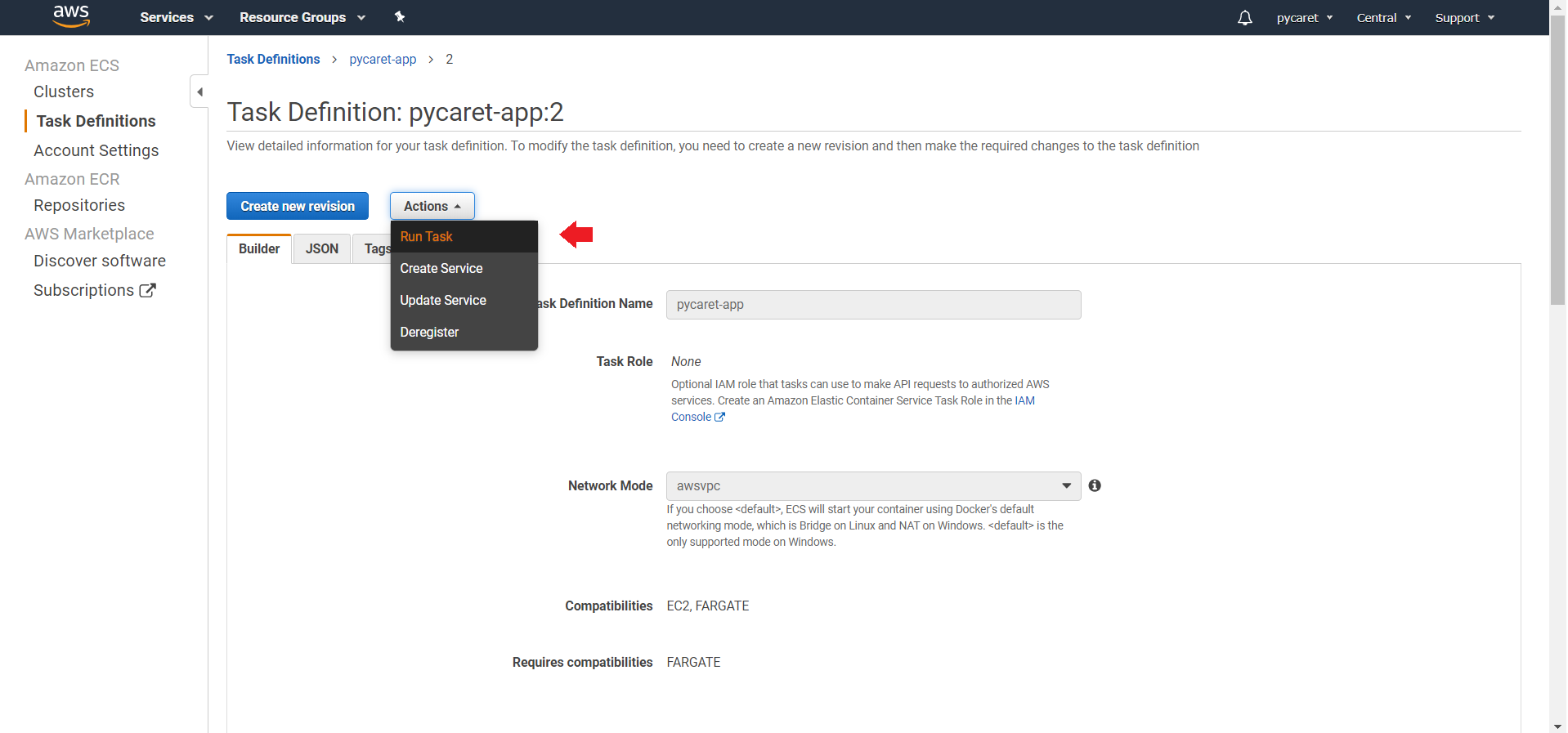
Task: Expand the Services dropdown menu
Action: point(176,17)
